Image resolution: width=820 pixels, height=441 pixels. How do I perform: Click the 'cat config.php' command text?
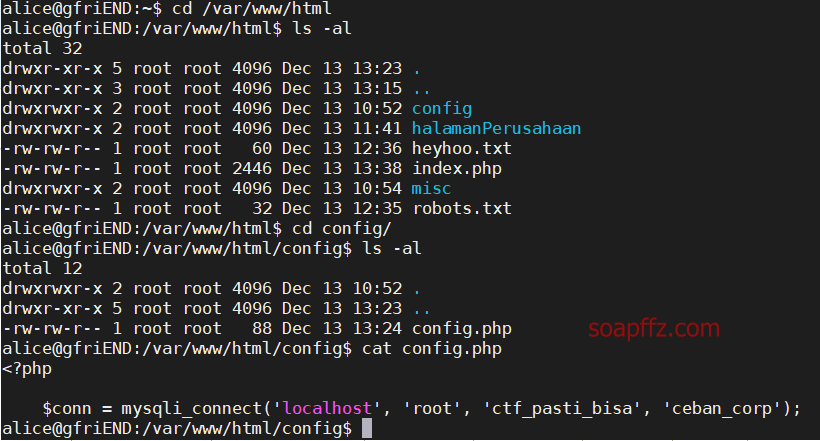[x=432, y=348]
